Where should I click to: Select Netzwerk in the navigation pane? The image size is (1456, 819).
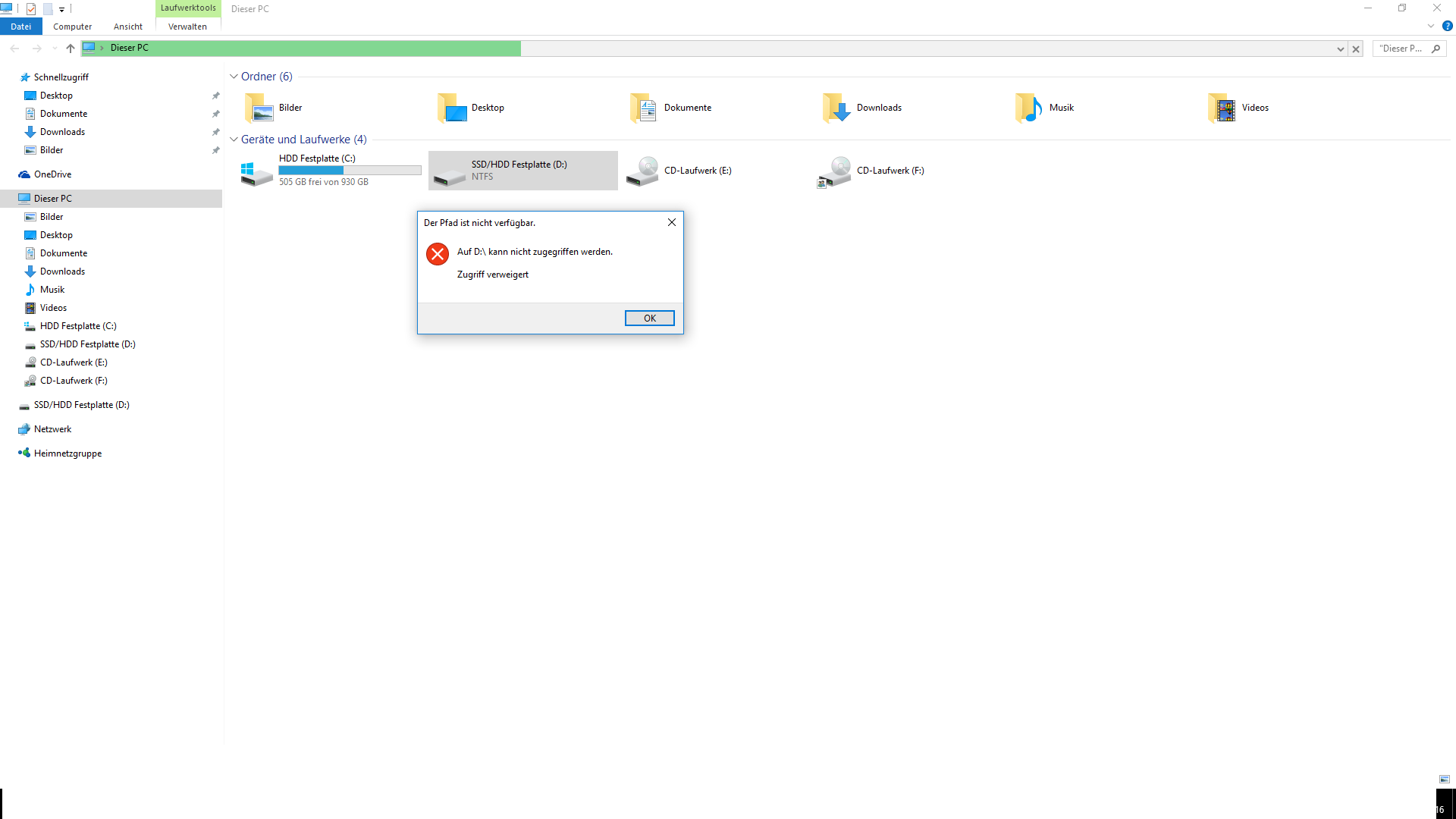click(x=52, y=429)
